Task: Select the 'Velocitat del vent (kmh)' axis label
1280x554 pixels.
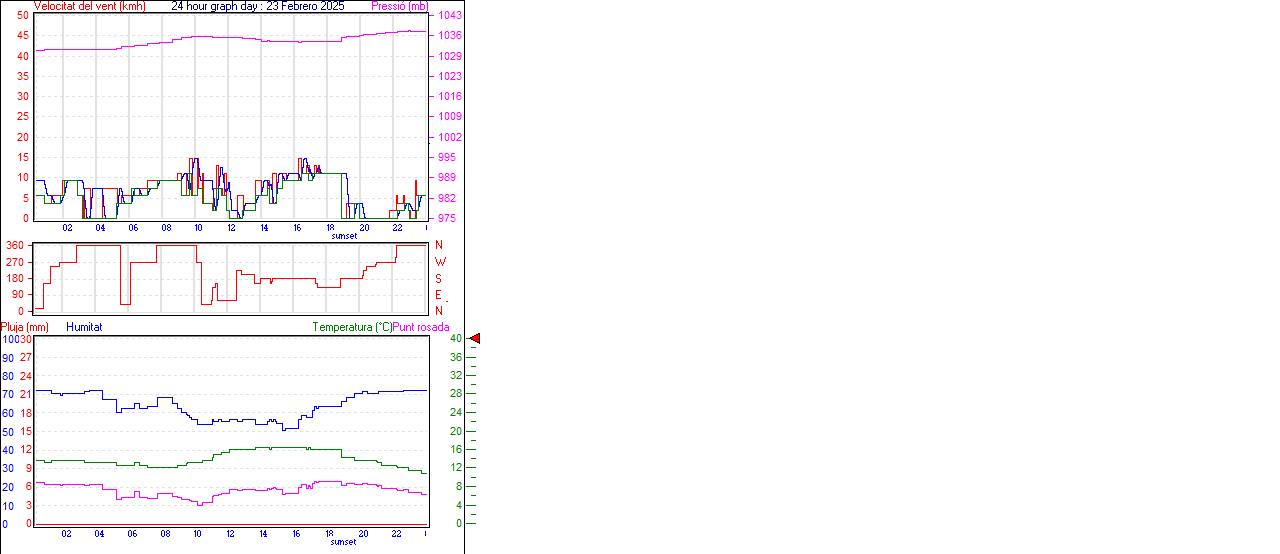Action: click(x=89, y=6)
